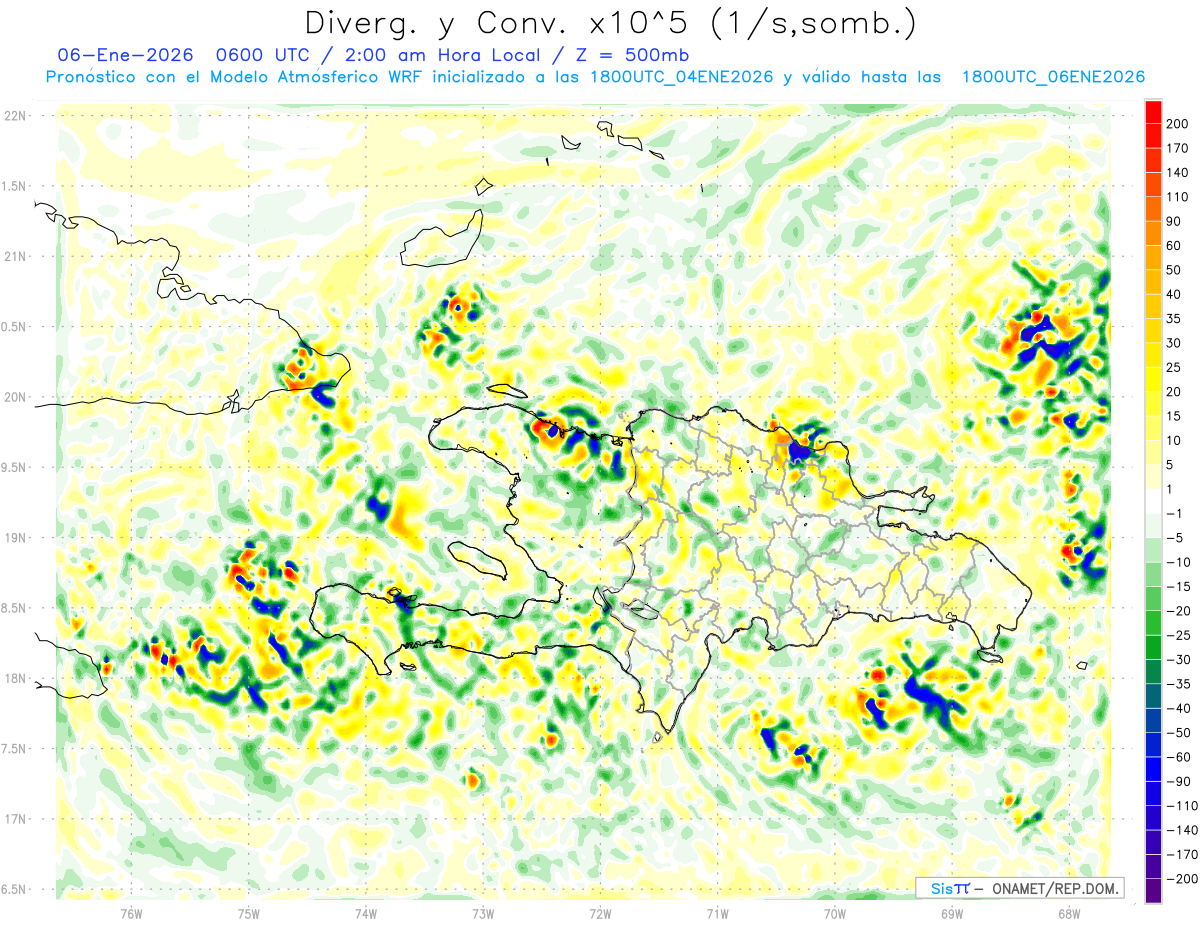1200x927 pixels.
Task: Click 'Pronóstico con el Modelo Atmósferico WRF' text
Action: pyautogui.click(x=234, y=77)
